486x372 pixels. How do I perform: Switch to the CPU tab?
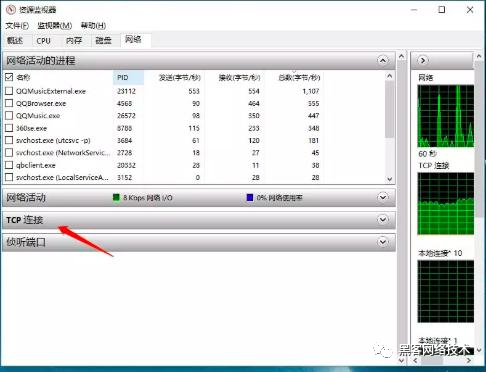(43, 41)
